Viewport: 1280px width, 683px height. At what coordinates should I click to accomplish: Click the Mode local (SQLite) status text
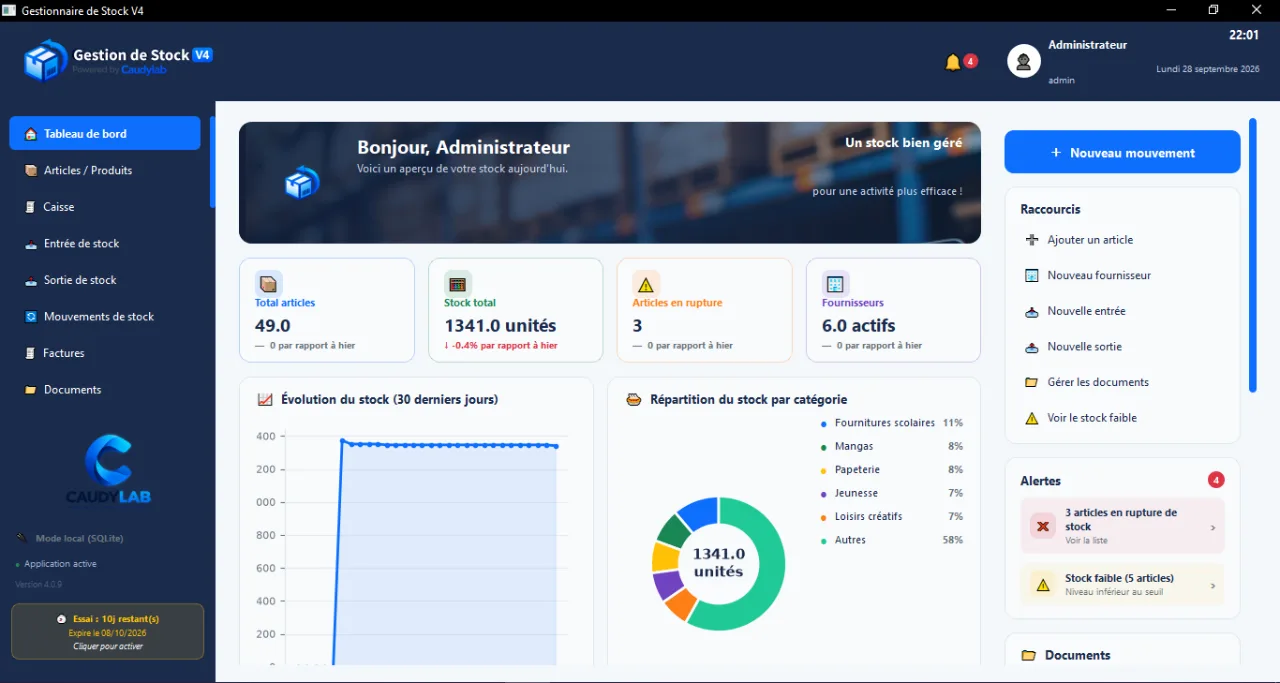click(80, 538)
